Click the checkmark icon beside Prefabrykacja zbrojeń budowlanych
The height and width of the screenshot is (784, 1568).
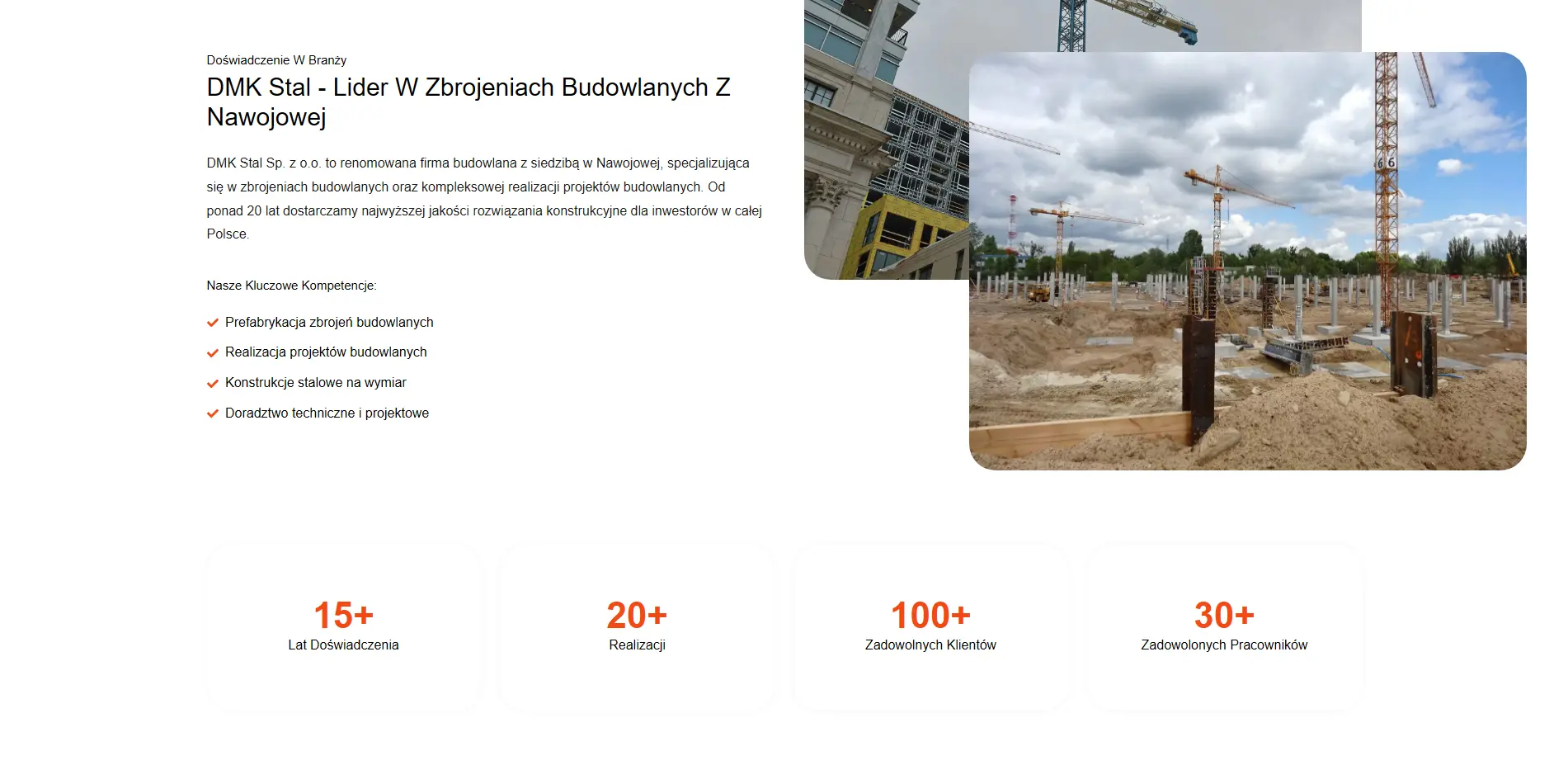(x=212, y=323)
